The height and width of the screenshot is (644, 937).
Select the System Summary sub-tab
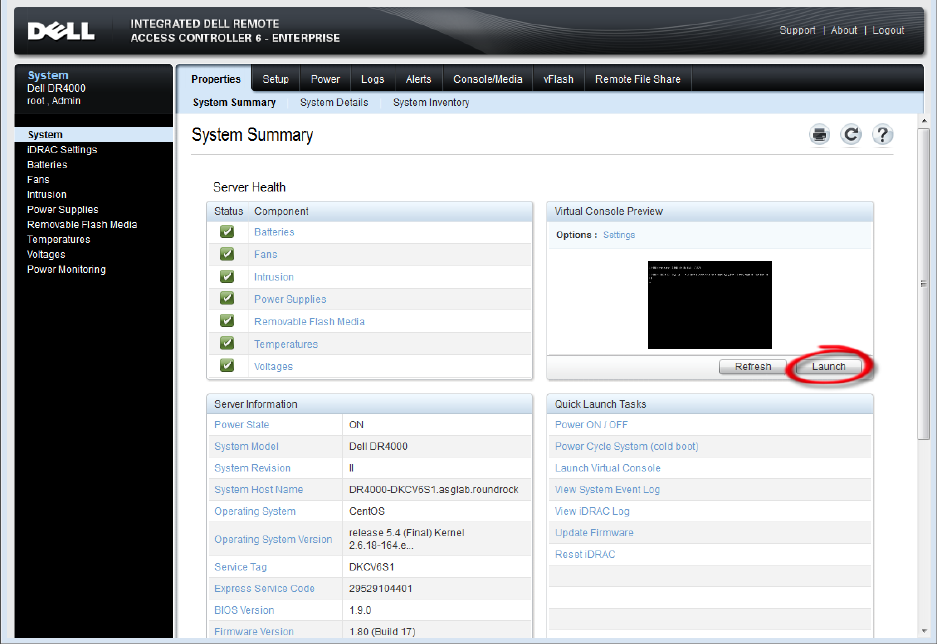coord(234,103)
